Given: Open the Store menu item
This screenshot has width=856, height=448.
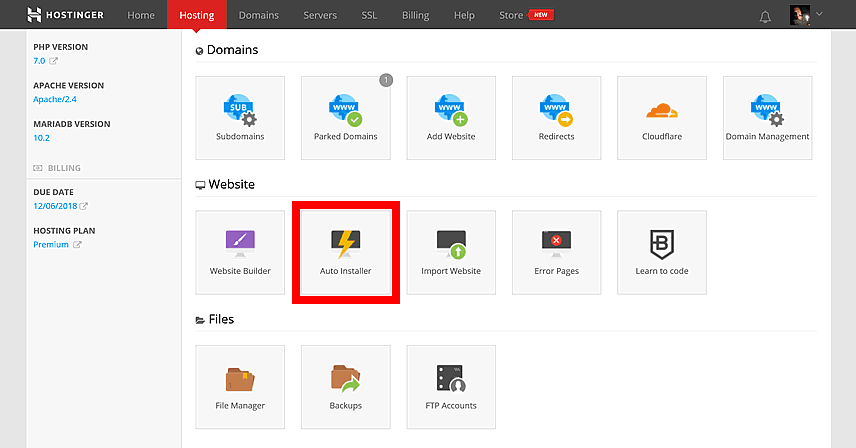Looking at the screenshot, I should click(511, 15).
